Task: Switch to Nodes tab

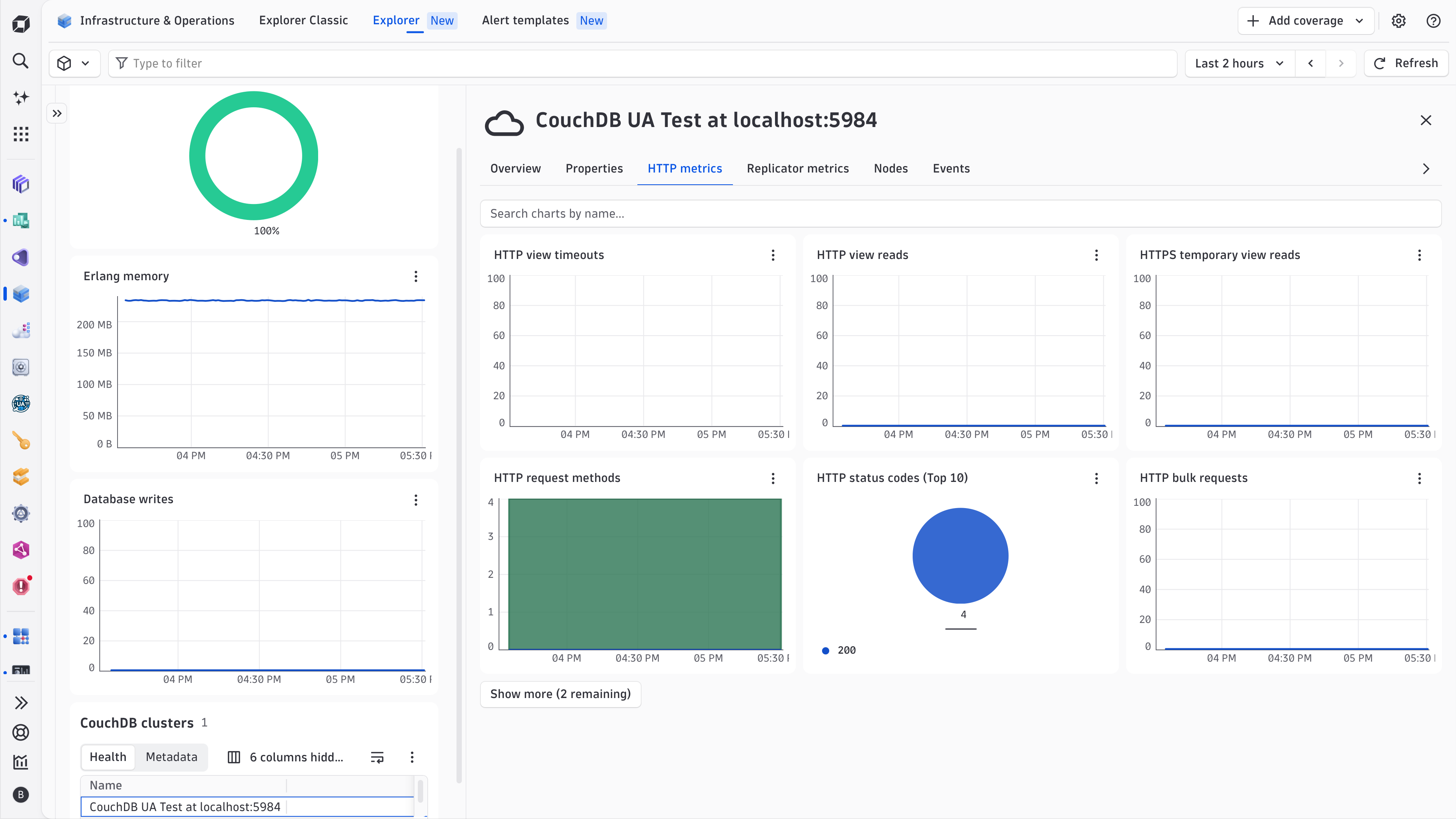Action: pos(891,168)
